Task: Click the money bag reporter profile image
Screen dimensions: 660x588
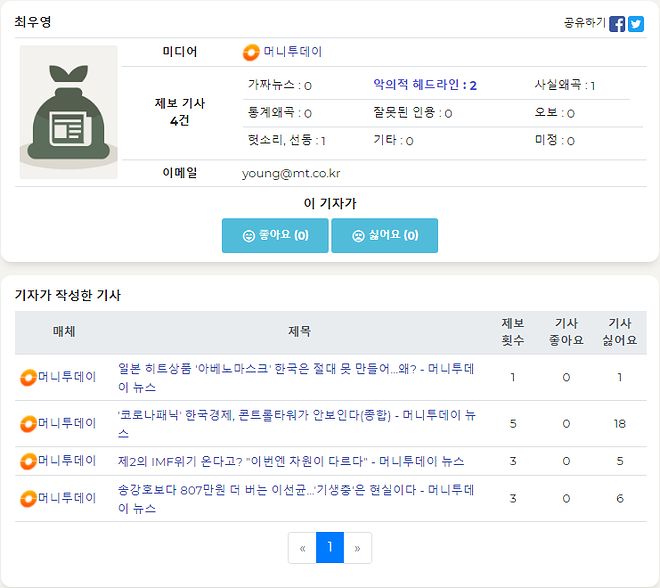Action: tap(69, 112)
